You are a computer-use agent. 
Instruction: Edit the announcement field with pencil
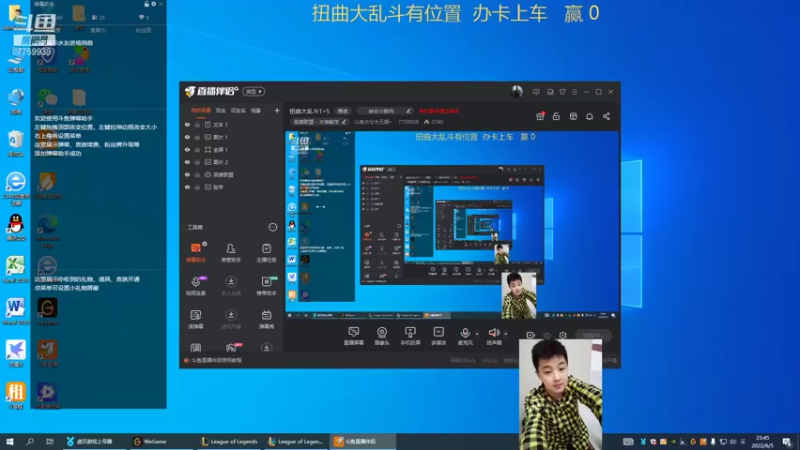384,111
